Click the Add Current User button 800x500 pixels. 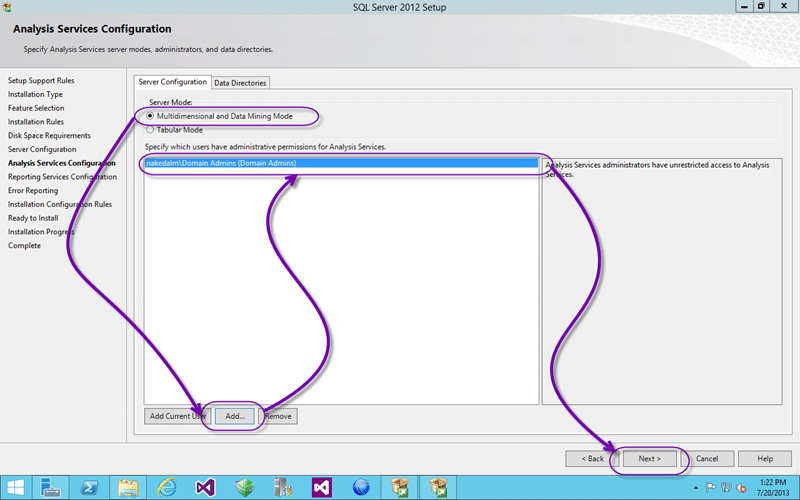pos(177,416)
